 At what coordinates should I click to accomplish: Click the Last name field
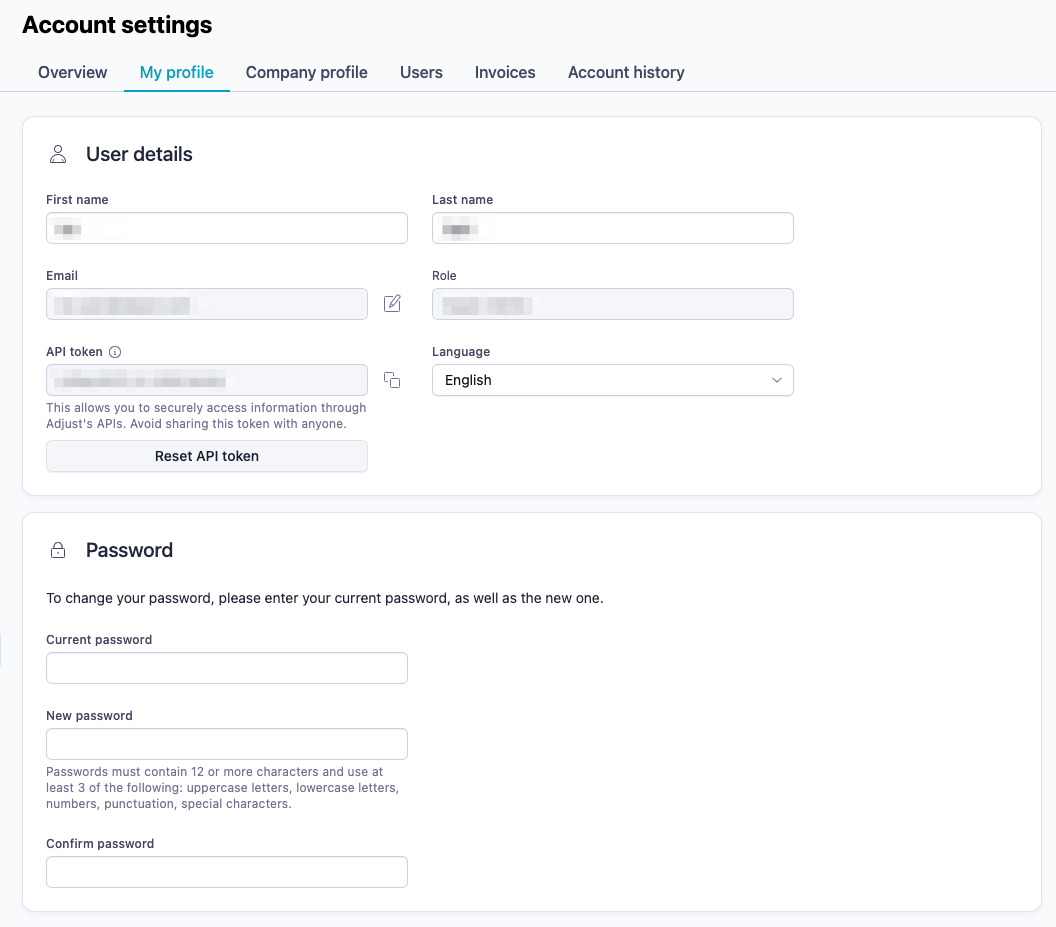612,227
